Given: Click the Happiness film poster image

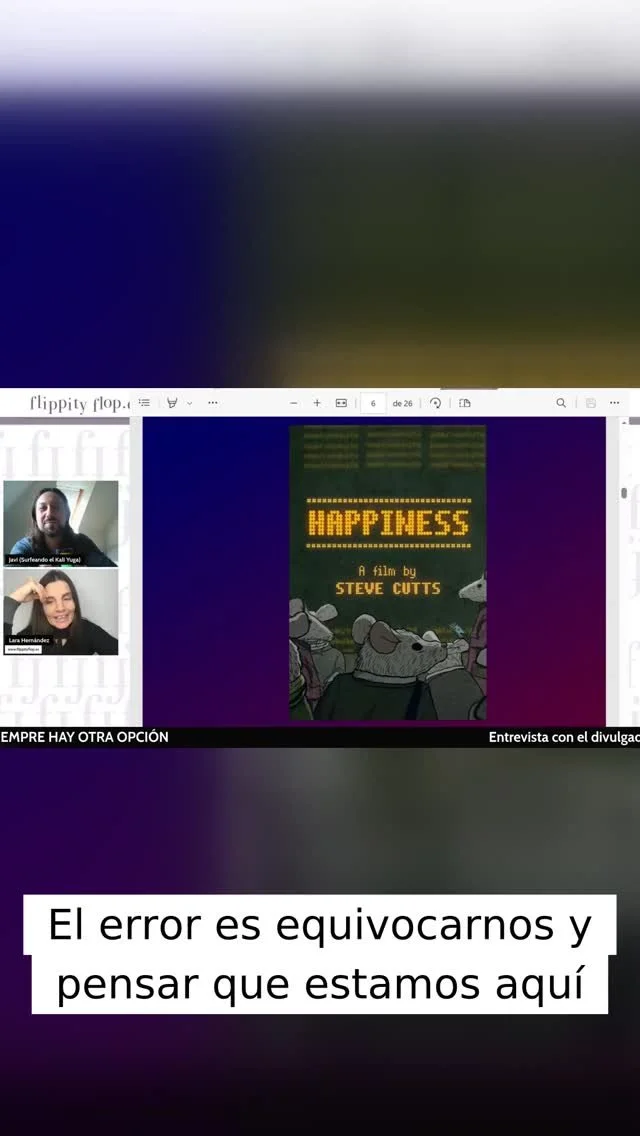Looking at the screenshot, I should point(388,572).
